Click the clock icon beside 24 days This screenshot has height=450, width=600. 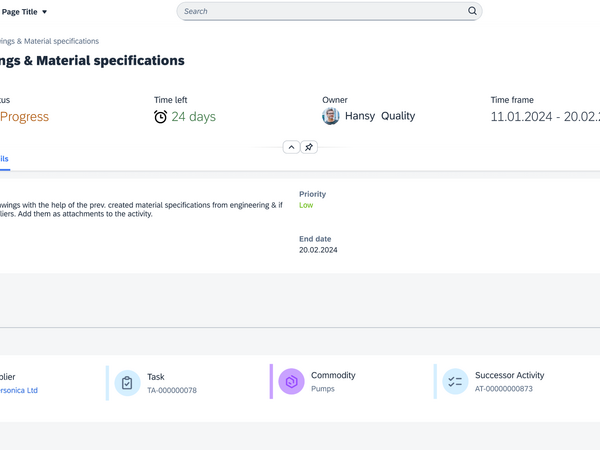coord(160,117)
